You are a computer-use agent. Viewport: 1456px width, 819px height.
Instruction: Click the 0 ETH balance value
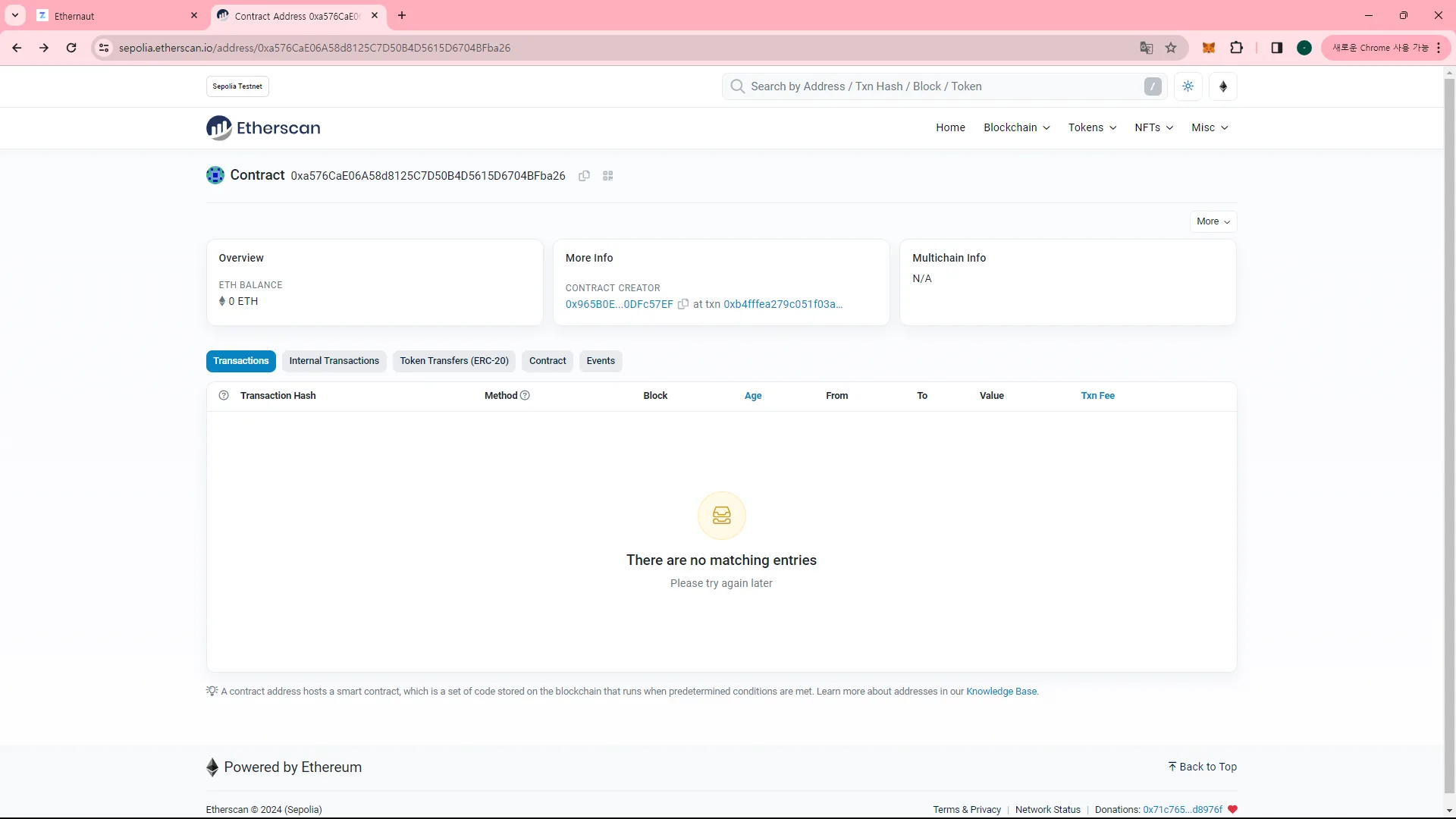(243, 301)
